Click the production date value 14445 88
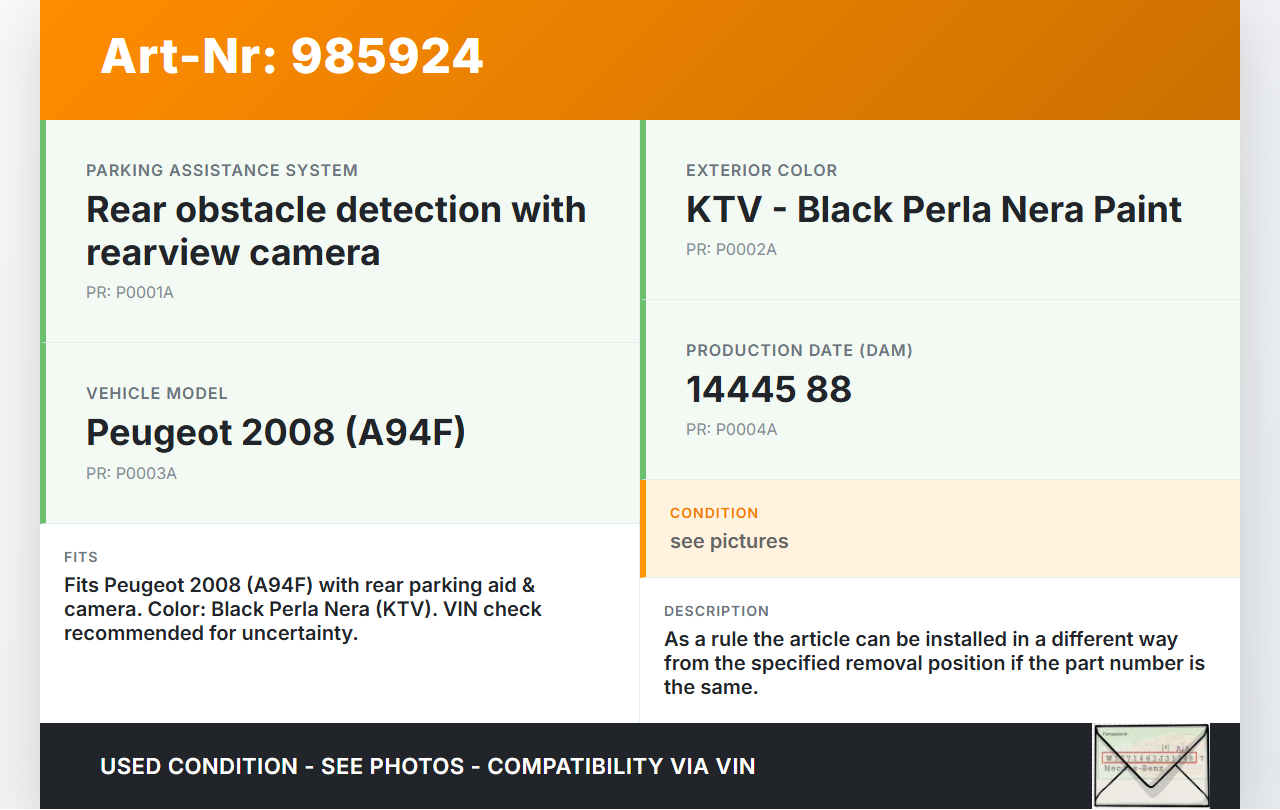The width and height of the screenshot is (1280, 810). click(x=768, y=389)
